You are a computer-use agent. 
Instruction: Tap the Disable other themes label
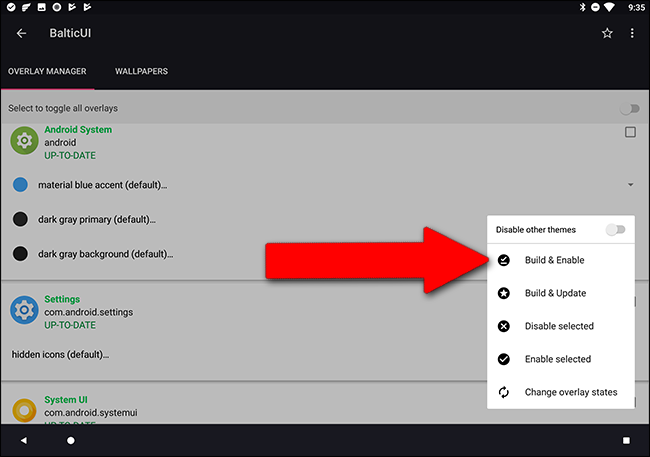pyautogui.click(x=536, y=230)
